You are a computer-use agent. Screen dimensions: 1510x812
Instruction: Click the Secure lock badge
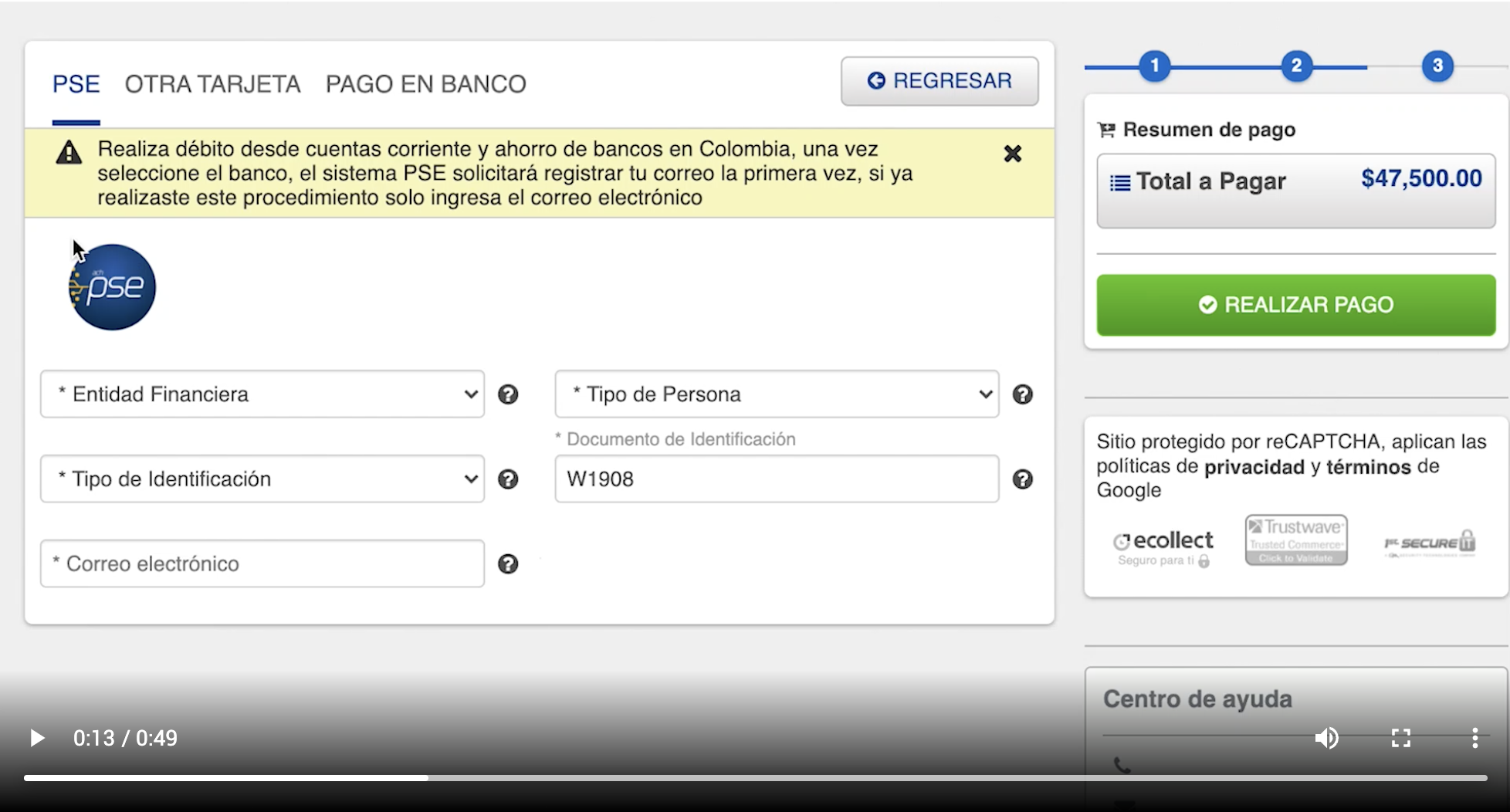click(1430, 543)
